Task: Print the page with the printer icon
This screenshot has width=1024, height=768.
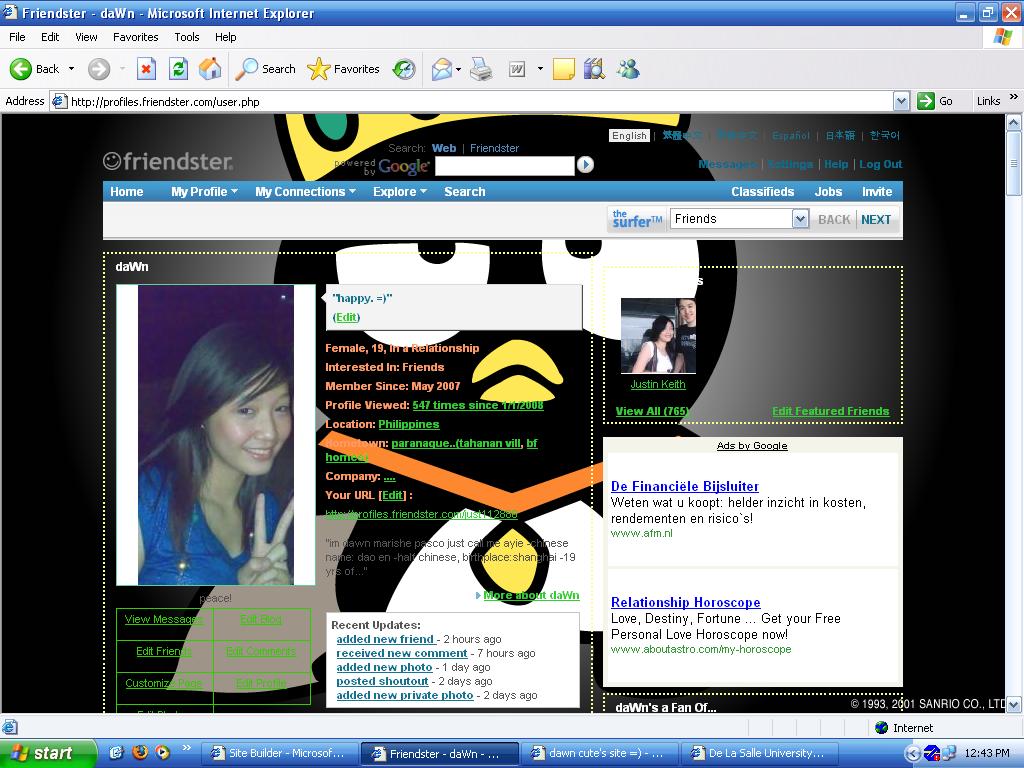Action: [x=481, y=69]
